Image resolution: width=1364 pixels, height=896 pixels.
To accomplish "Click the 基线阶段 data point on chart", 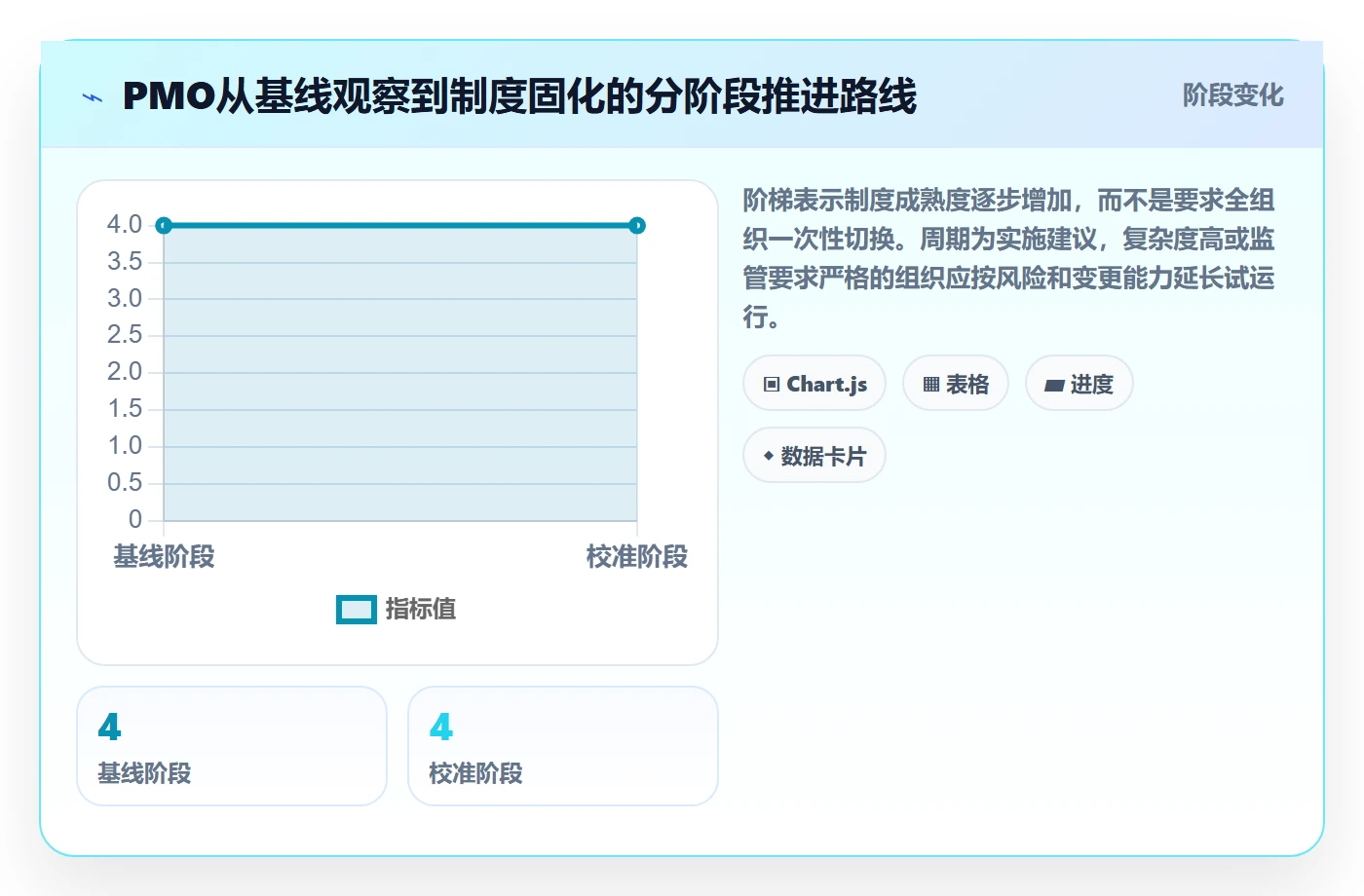I will (164, 226).
